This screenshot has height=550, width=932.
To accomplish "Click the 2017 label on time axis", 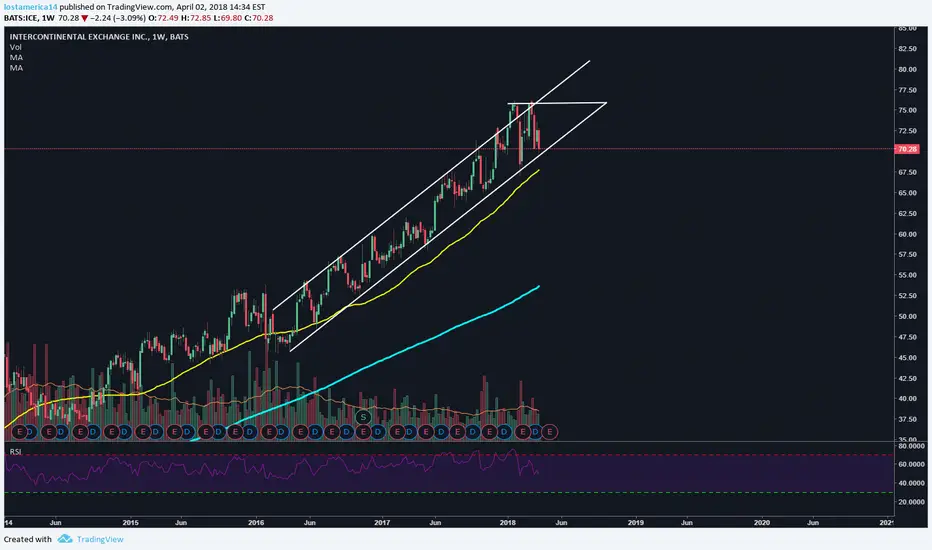I will [x=382, y=523].
